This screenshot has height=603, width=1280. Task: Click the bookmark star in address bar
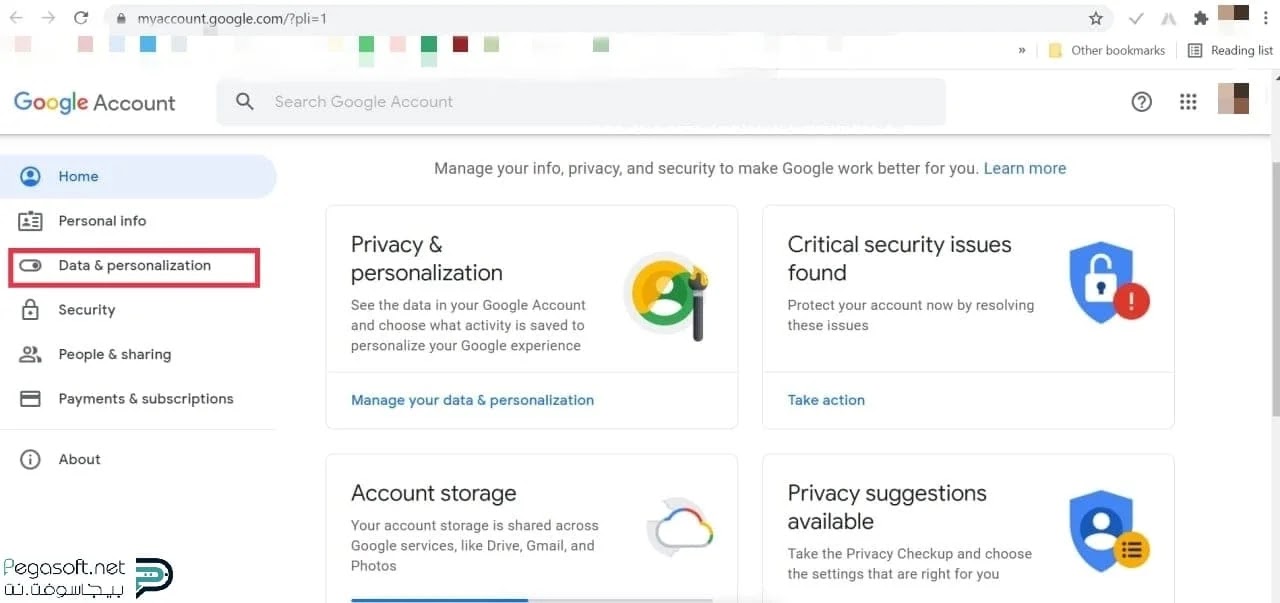[1096, 18]
